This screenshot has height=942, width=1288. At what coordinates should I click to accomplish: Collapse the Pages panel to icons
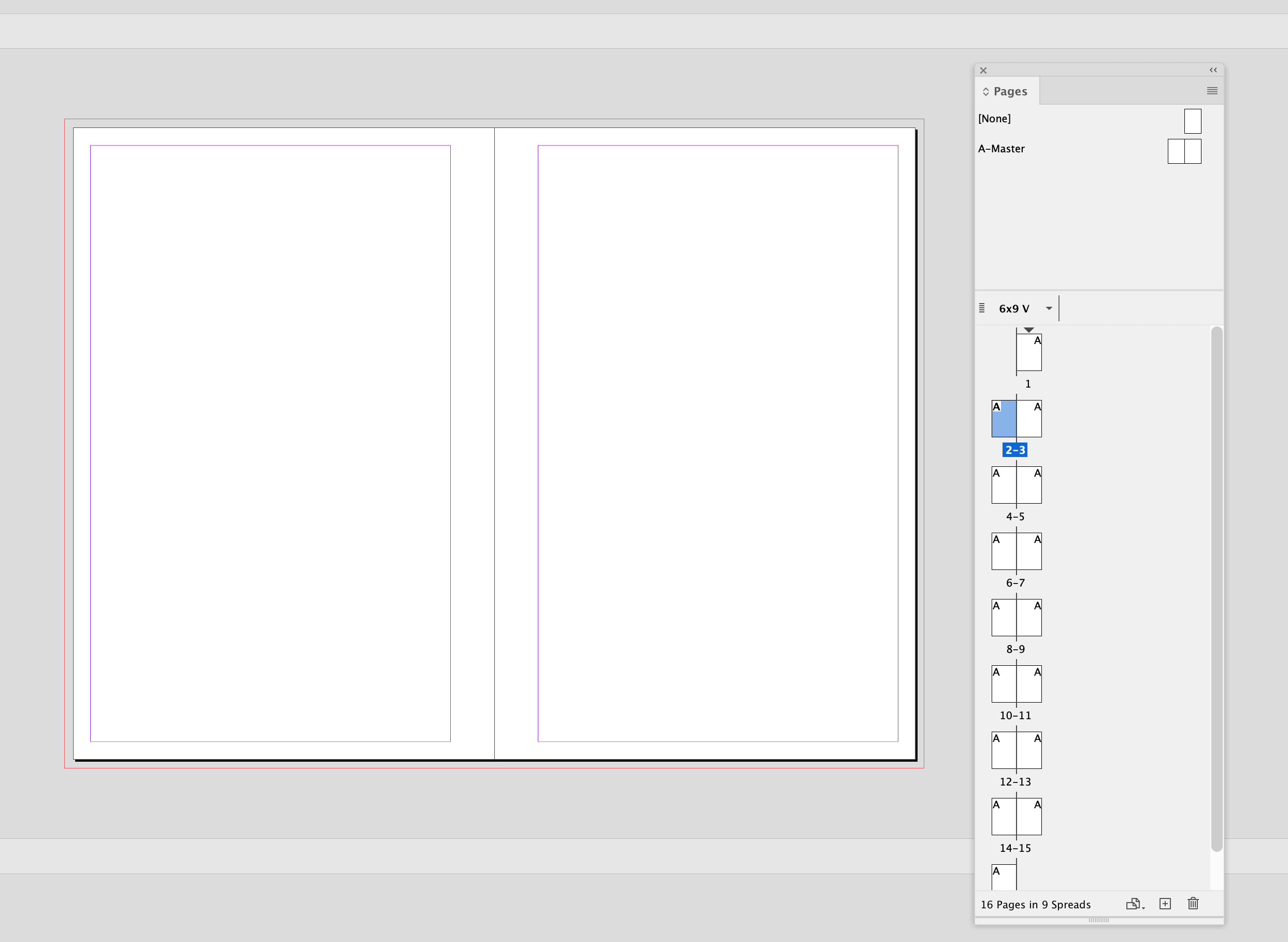1213,69
